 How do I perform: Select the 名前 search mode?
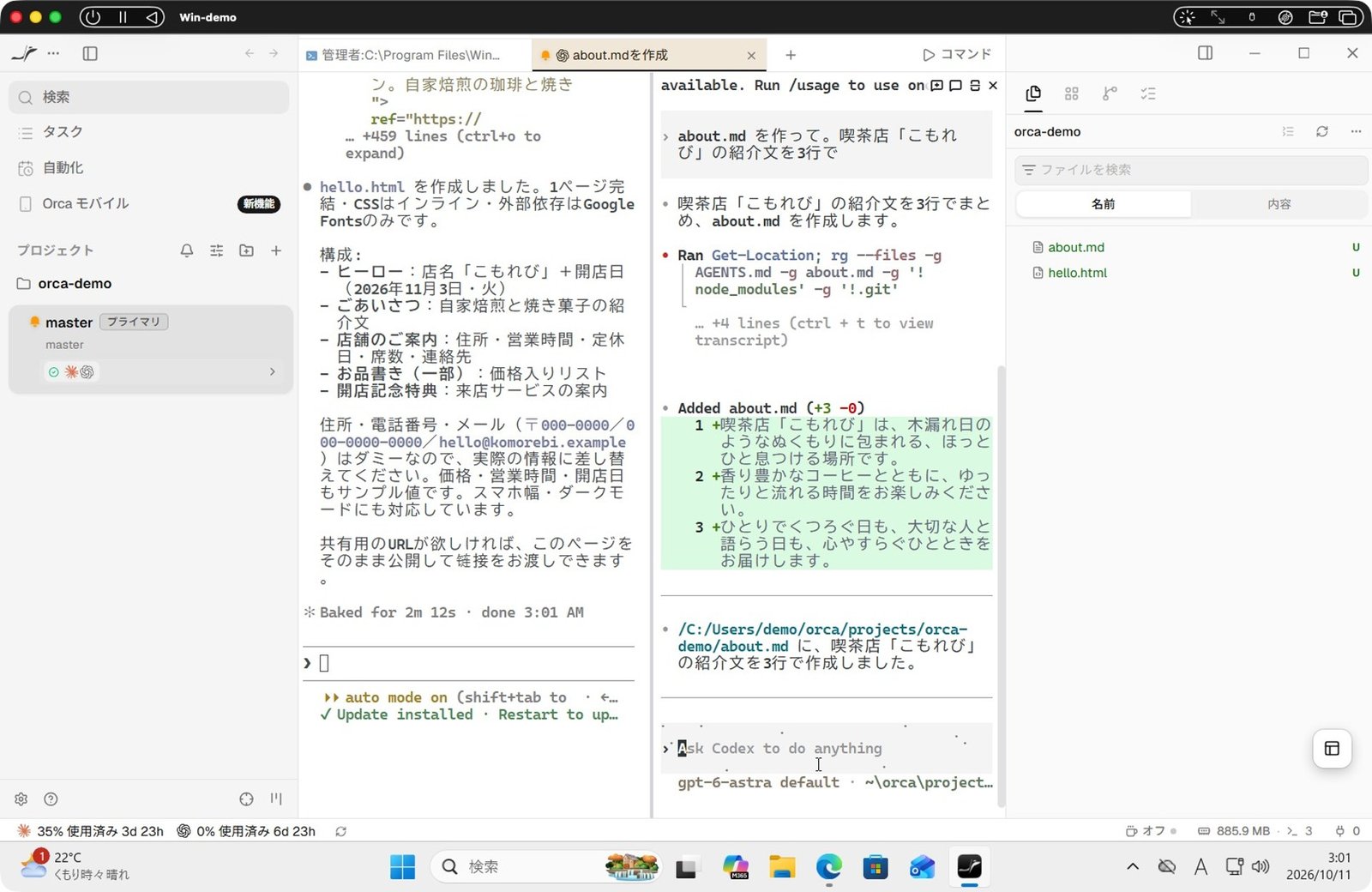pyautogui.click(x=1104, y=204)
